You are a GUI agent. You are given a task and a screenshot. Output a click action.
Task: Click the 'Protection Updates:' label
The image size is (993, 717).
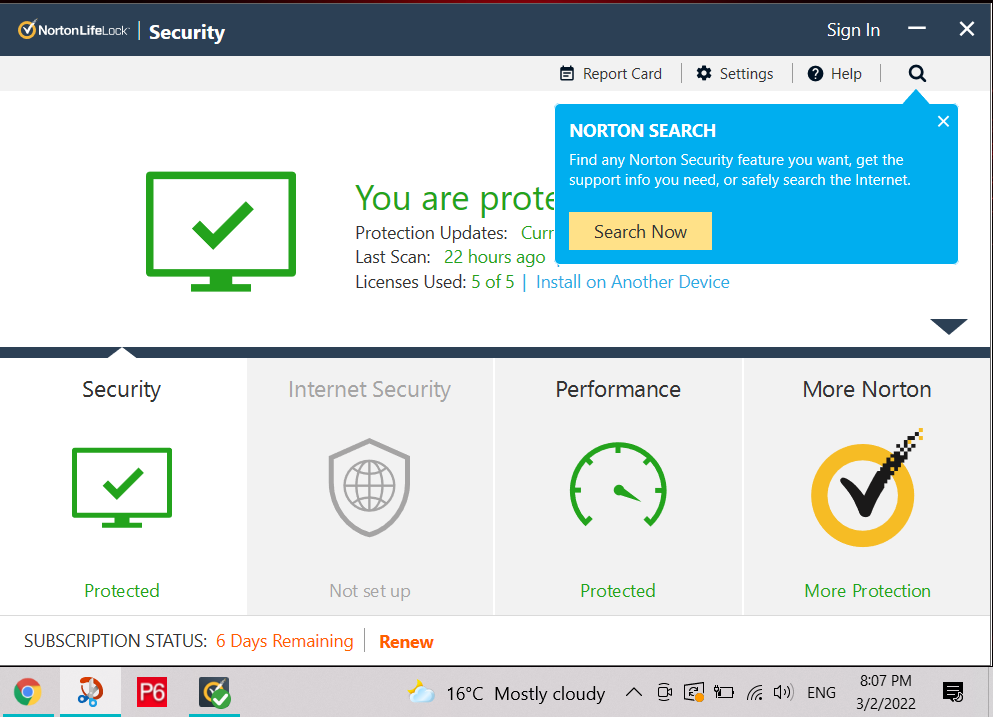[x=431, y=233]
